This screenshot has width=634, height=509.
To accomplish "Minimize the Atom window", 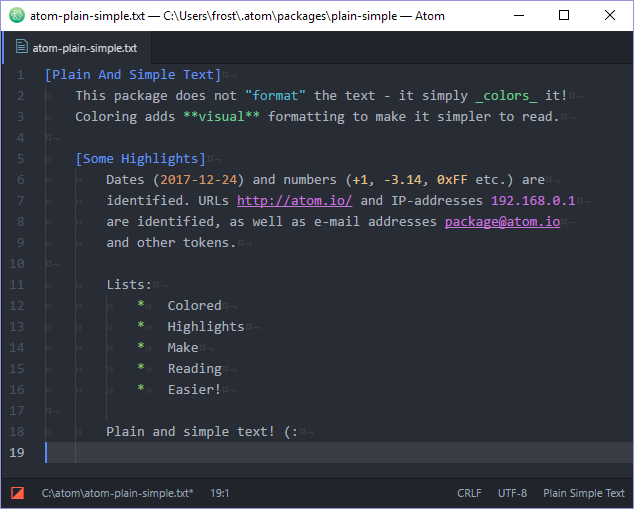I will click(519, 15).
